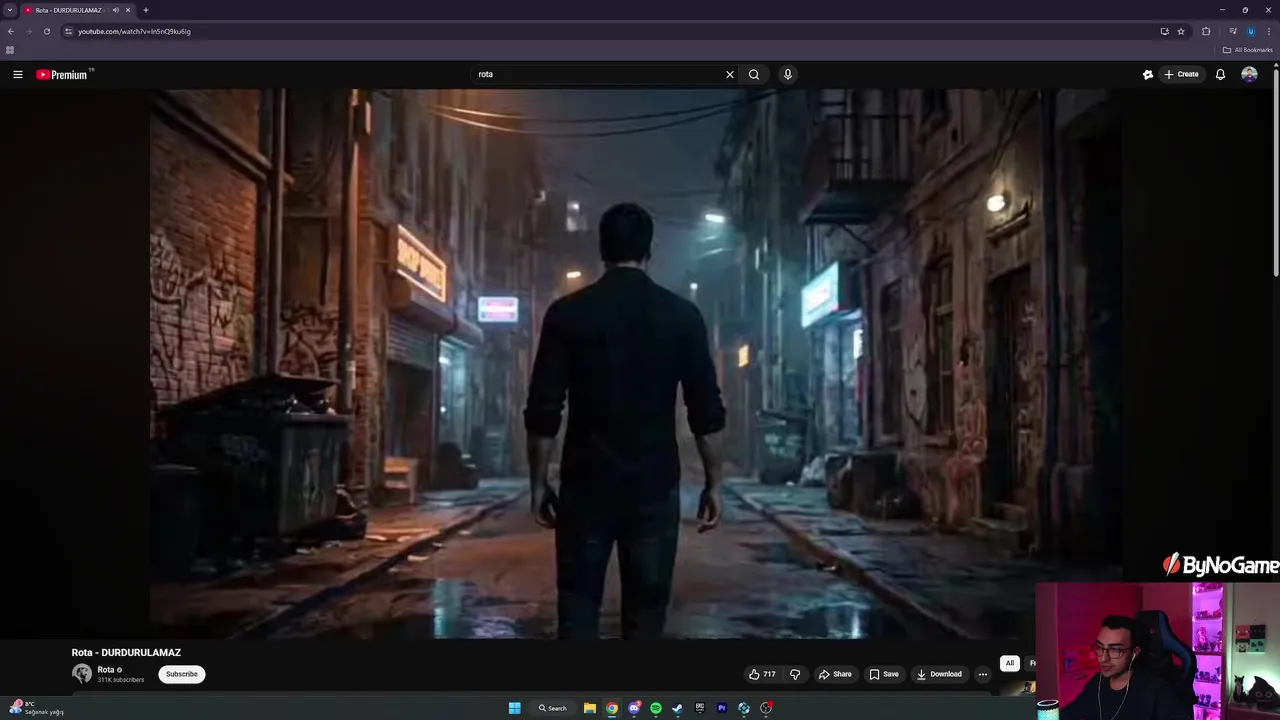Image resolution: width=1280 pixels, height=720 pixels.
Task: Save the video to a playlist
Action: (884, 674)
